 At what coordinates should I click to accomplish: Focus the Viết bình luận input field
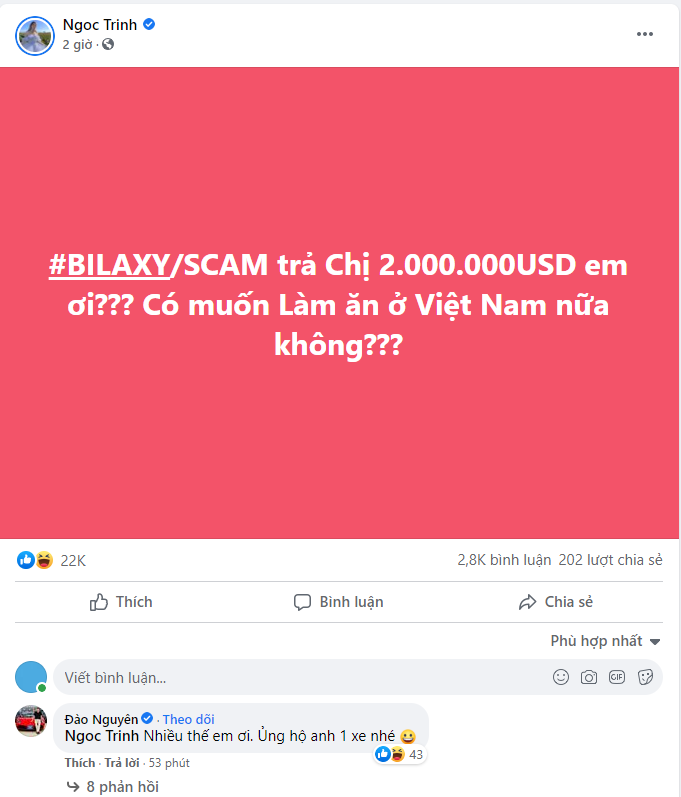point(300,678)
